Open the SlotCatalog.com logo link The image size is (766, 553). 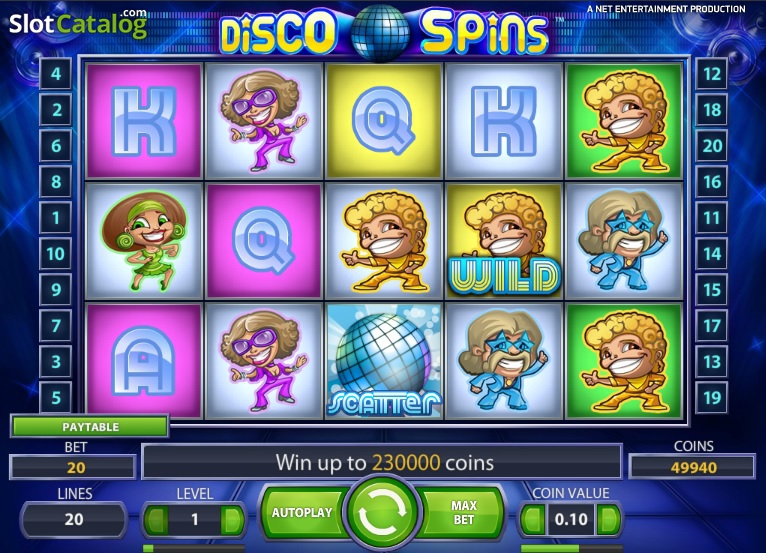[x=78, y=23]
